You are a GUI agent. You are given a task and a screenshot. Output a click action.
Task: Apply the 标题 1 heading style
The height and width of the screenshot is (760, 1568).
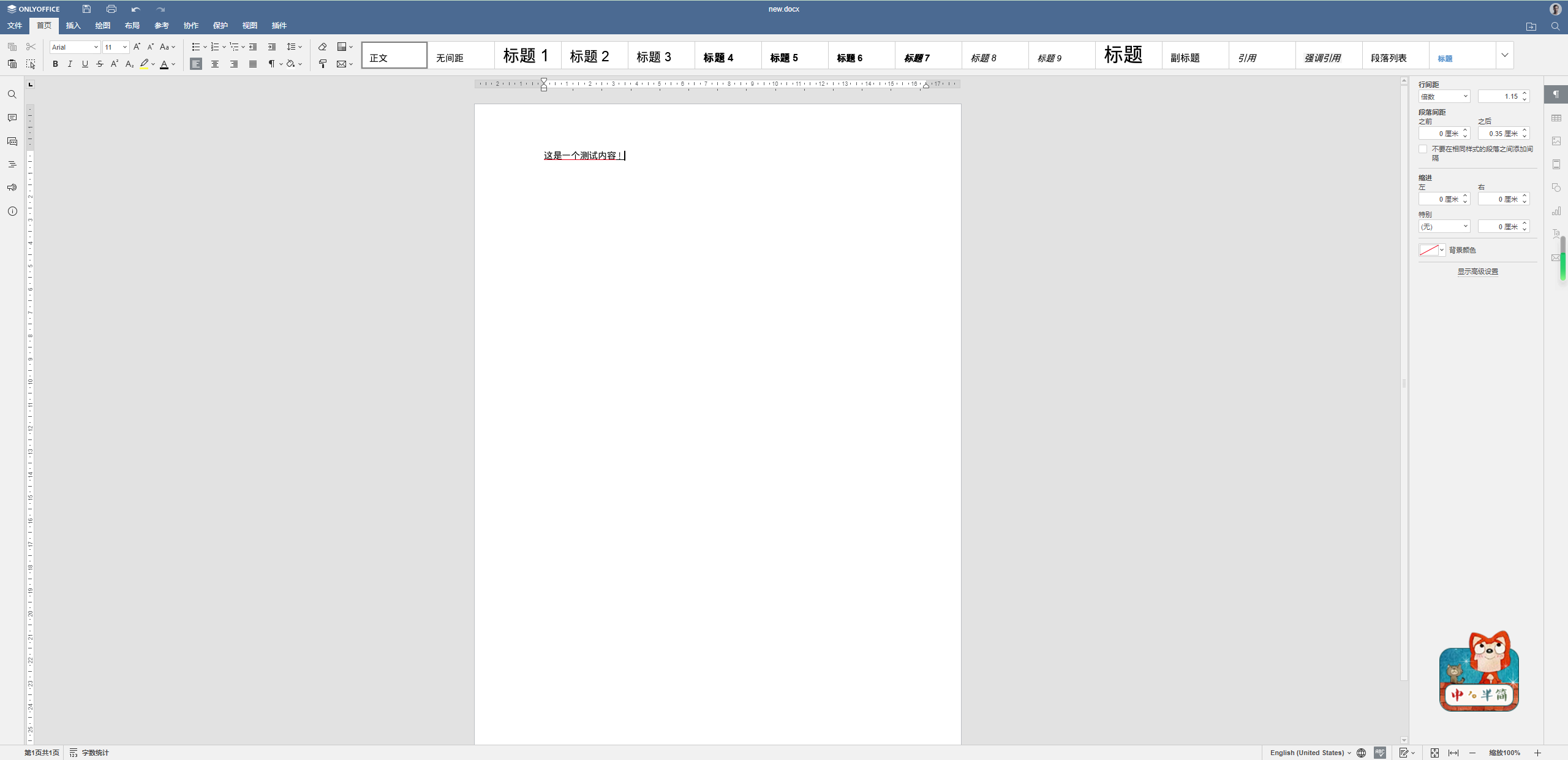[526, 56]
